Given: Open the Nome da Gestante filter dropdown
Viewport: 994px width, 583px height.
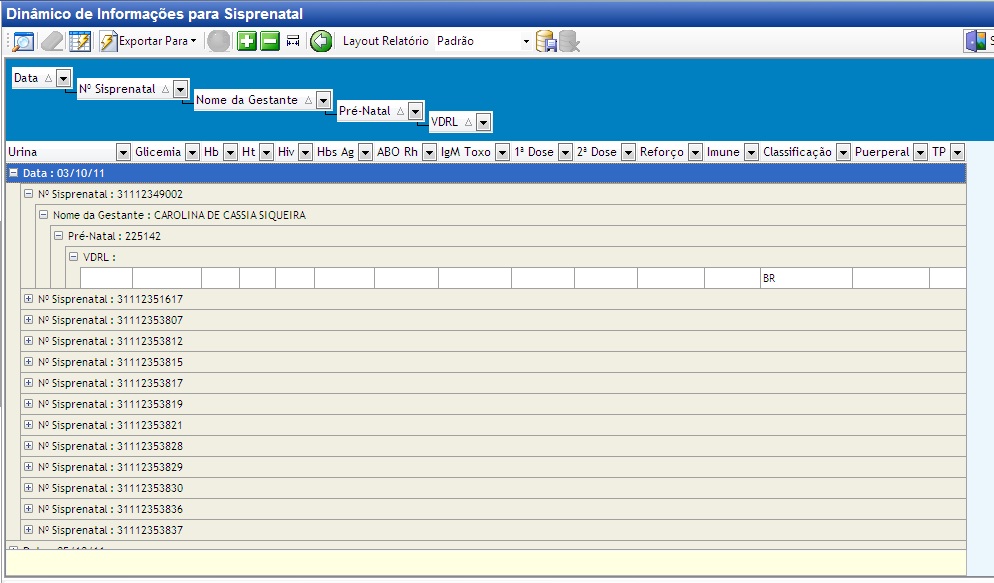Looking at the screenshot, I should coord(323,100).
